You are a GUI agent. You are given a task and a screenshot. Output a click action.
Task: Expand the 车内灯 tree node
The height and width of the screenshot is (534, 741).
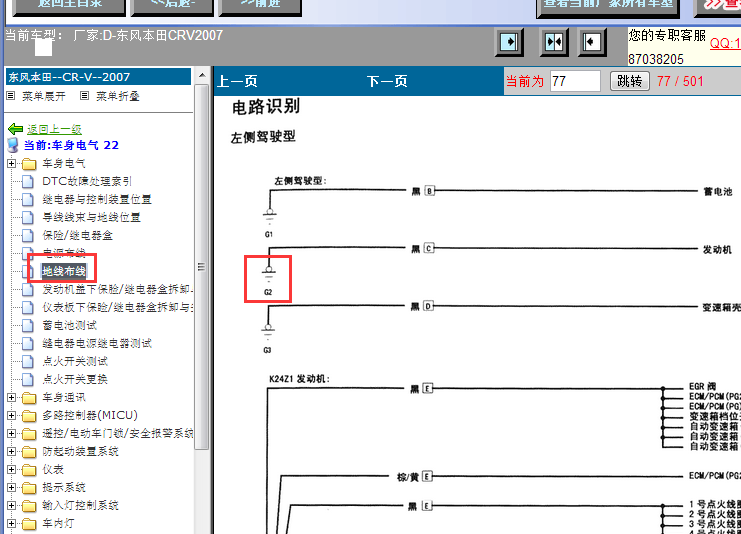point(12,523)
